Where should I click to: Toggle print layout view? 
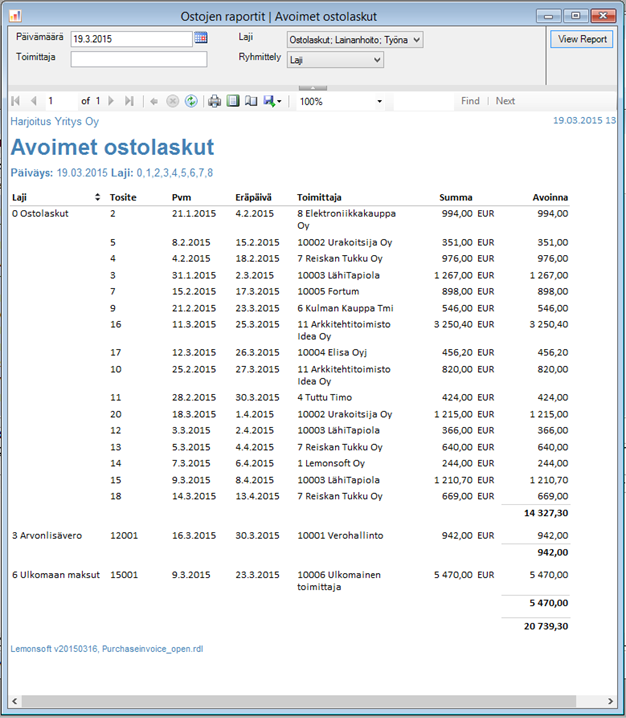[233, 101]
